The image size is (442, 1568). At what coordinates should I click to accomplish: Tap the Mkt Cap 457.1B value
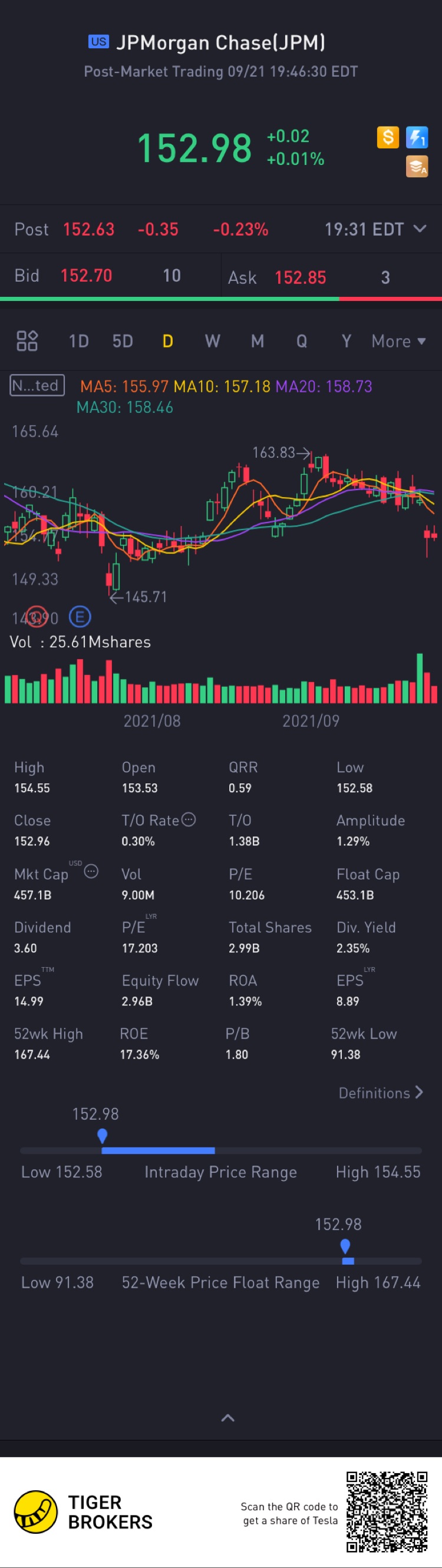(x=33, y=895)
